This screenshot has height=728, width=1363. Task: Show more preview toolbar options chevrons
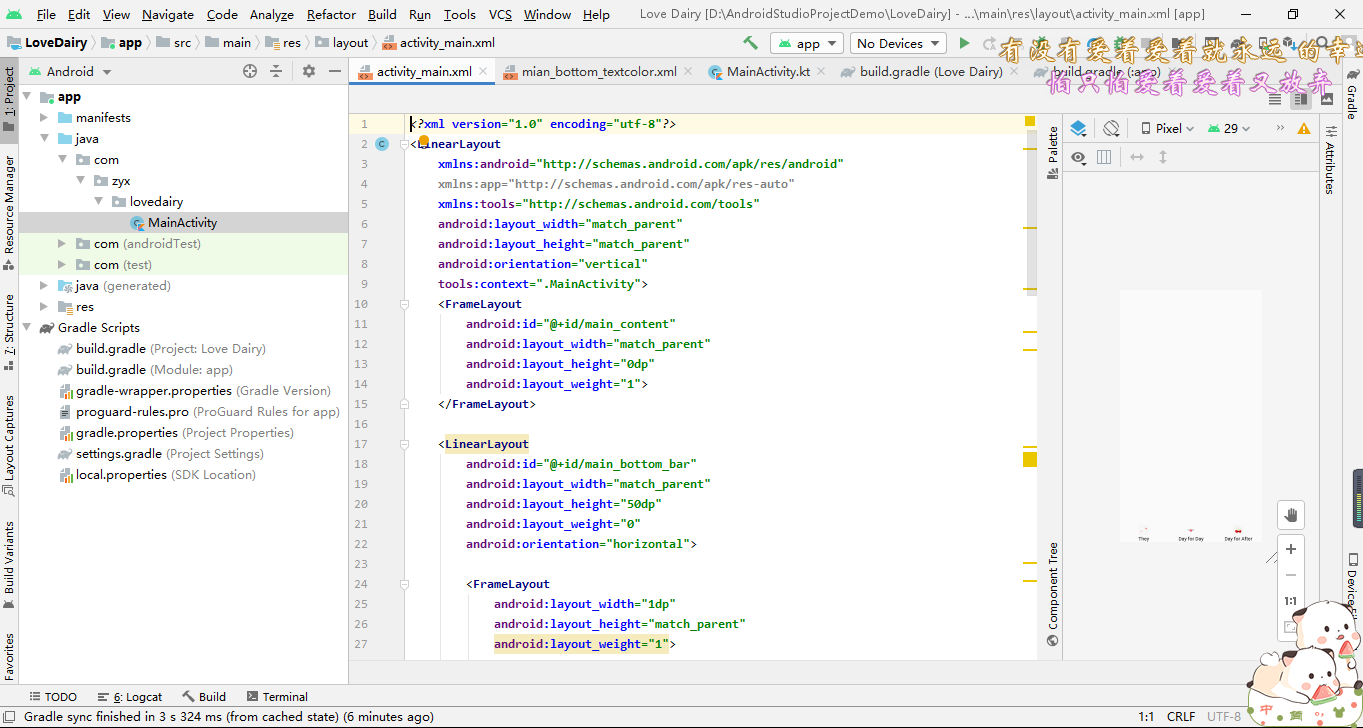point(1279,128)
